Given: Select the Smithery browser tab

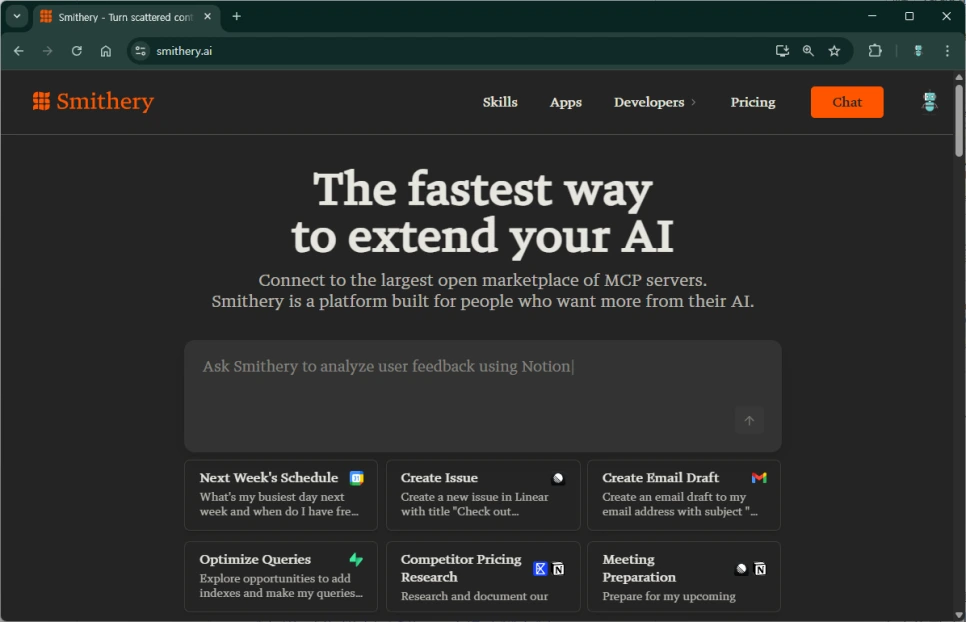Looking at the screenshot, I should [x=124, y=17].
